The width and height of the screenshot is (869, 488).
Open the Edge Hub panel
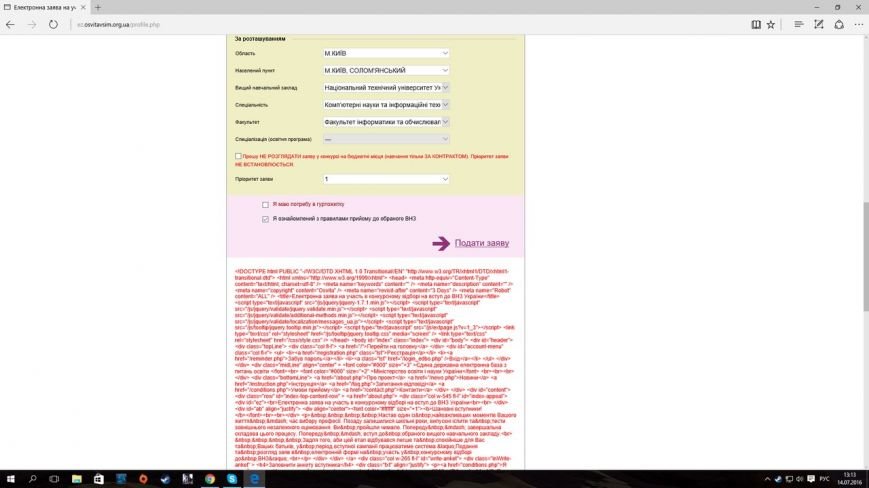(x=799, y=24)
